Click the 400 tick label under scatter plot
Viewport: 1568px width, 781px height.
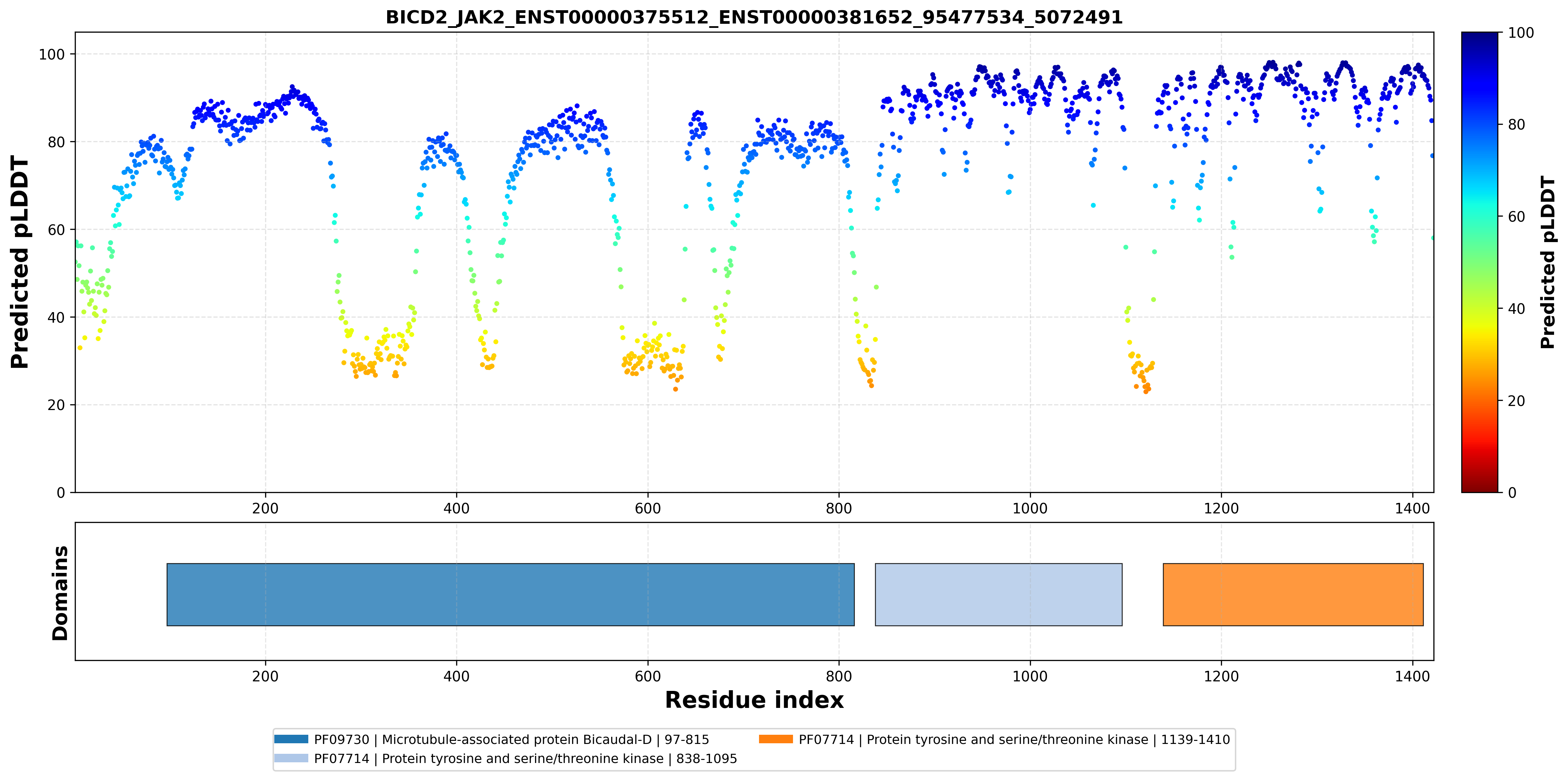tap(456, 508)
